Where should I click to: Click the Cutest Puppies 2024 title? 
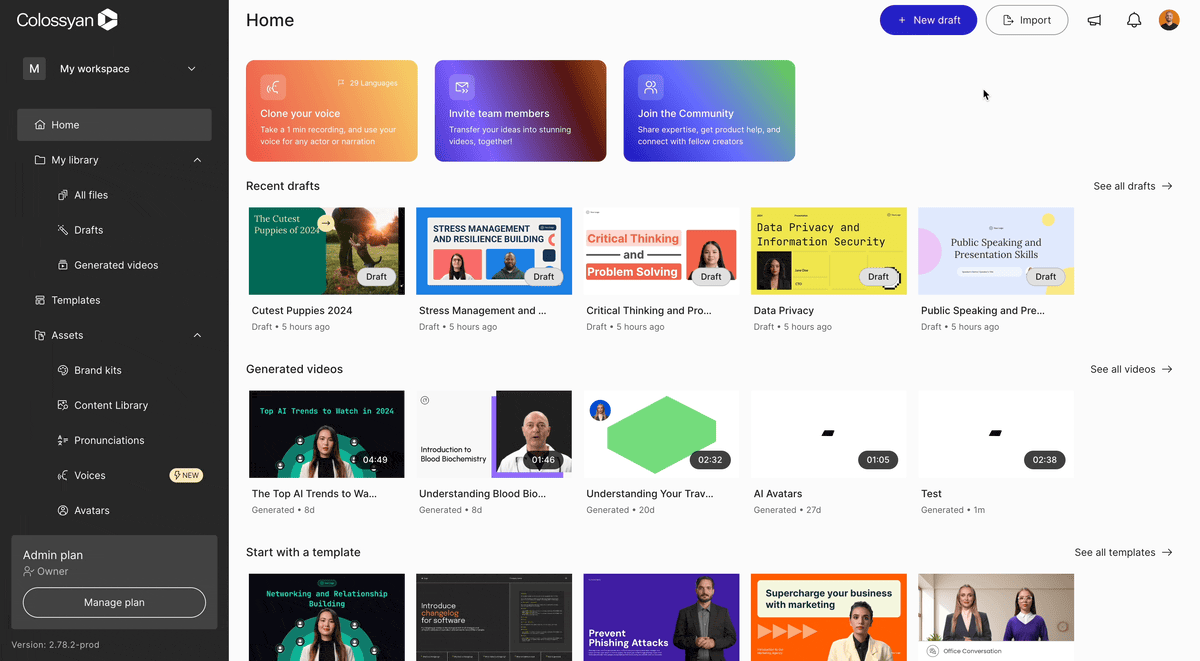[x=302, y=311]
